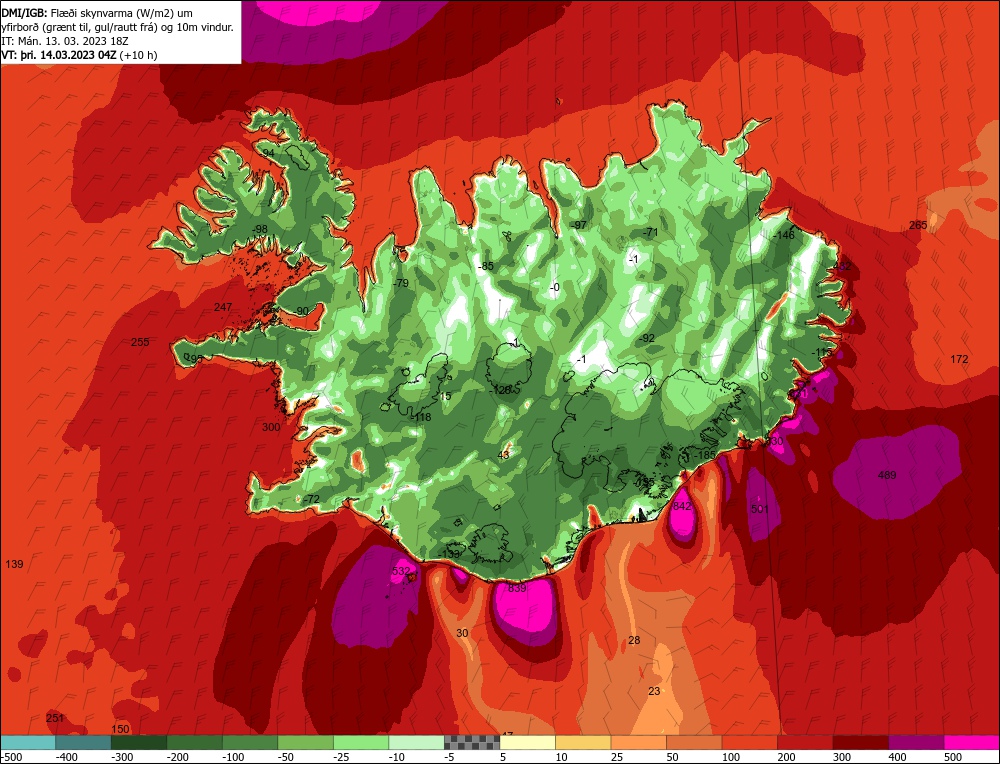Image resolution: width=1000 pixels, height=764 pixels.
Task: Click the map value 23 in the southern sea
Action: coord(654,691)
